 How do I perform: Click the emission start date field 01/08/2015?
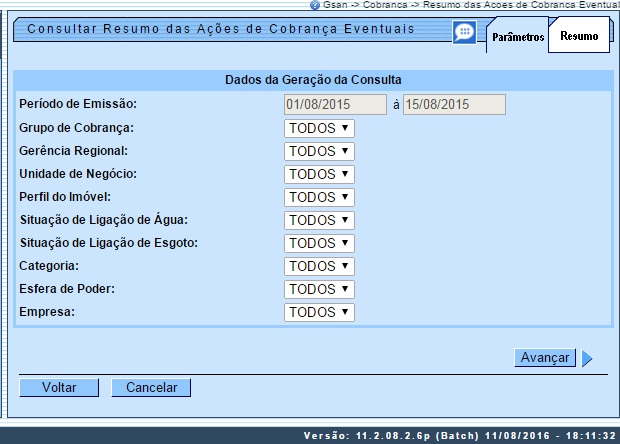click(335, 105)
